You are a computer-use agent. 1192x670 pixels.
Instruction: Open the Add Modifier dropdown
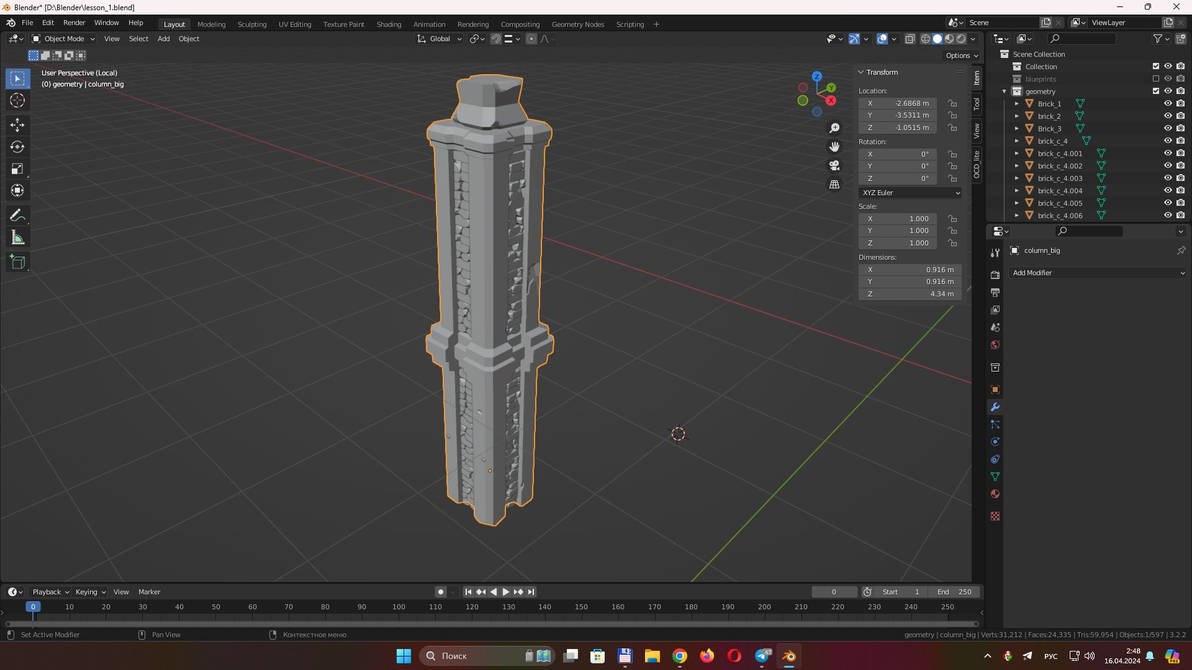coord(1098,273)
